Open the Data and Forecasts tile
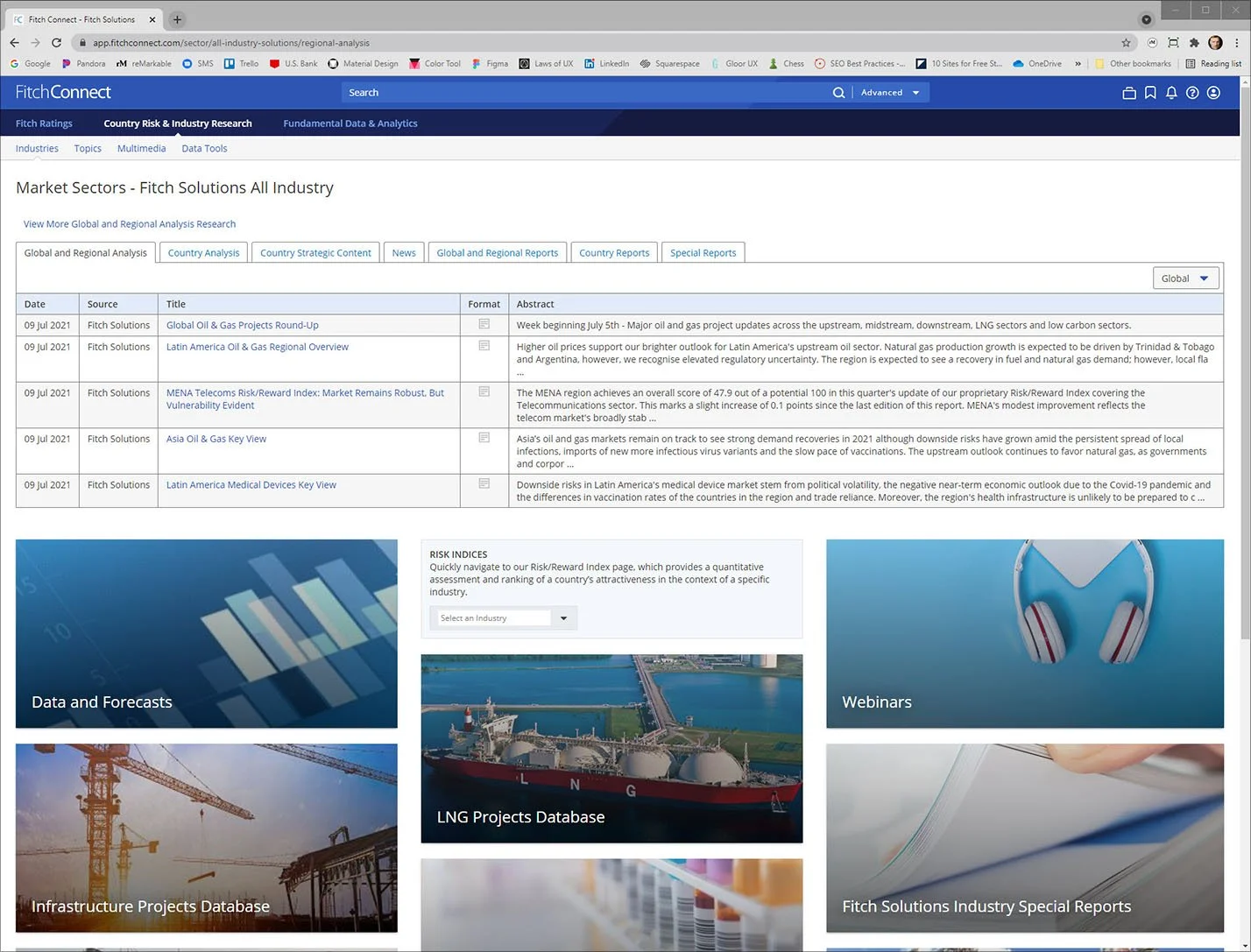 click(x=207, y=633)
